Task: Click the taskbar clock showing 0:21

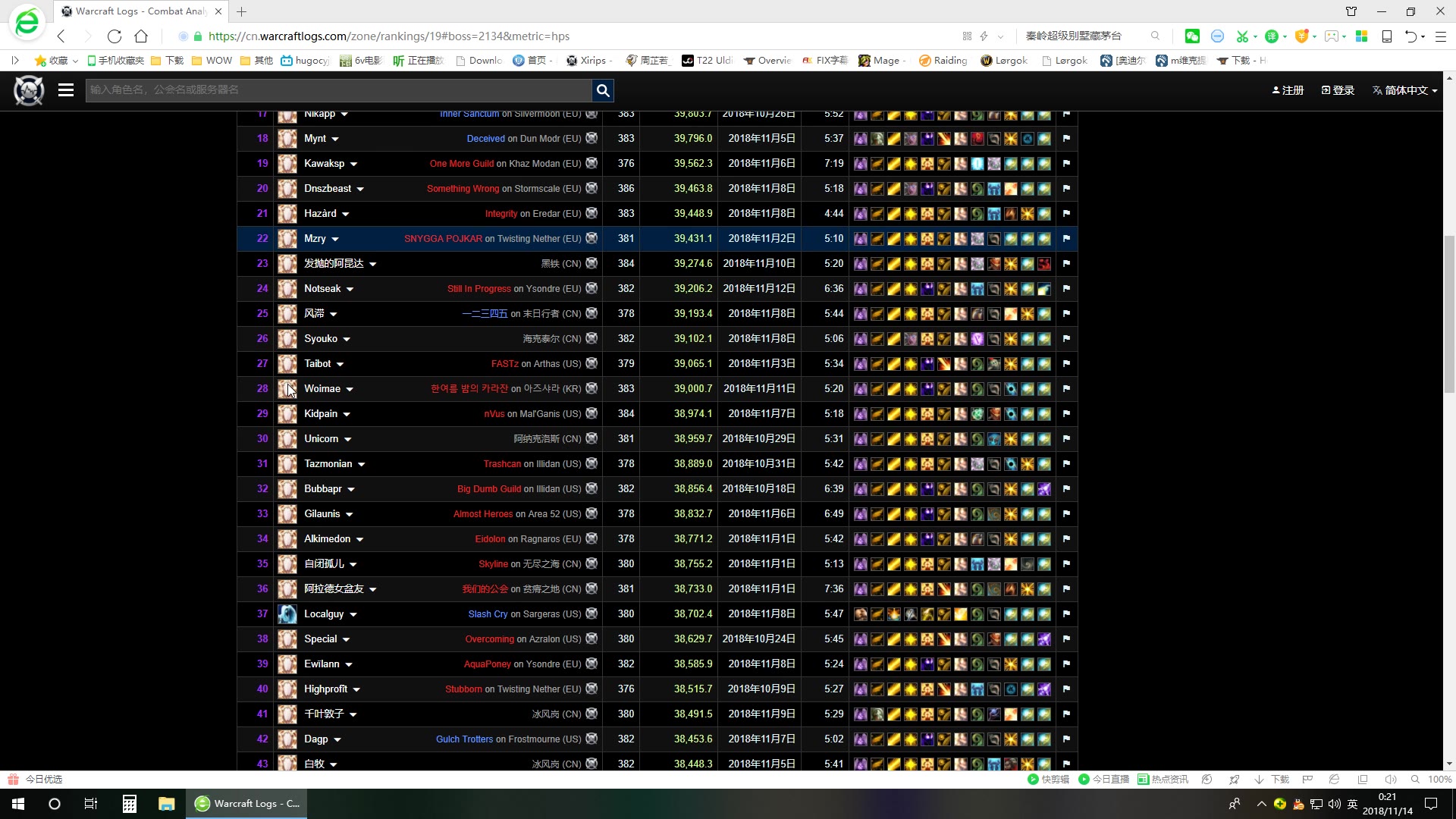Action: pyautogui.click(x=1388, y=804)
